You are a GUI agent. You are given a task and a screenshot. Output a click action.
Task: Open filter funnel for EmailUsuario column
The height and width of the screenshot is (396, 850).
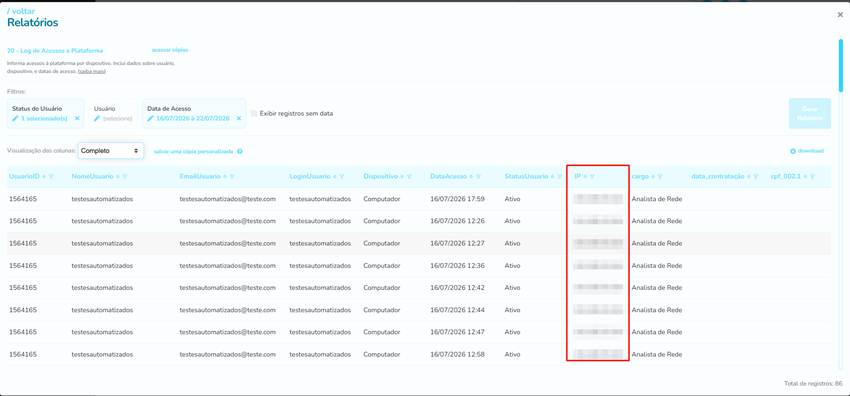pyautogui.click(x=232, y=177)
